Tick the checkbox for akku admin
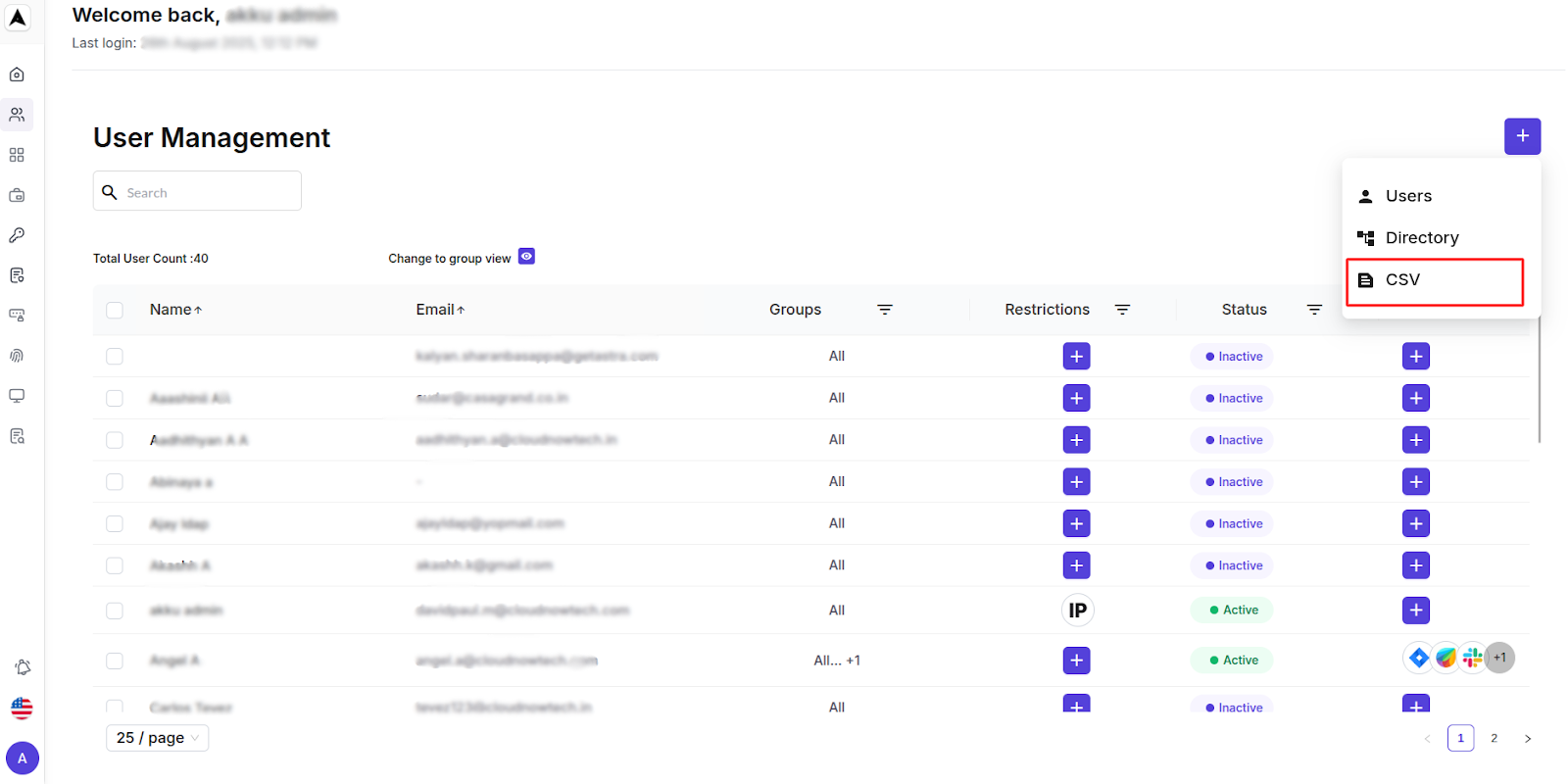 click(115, 611)
